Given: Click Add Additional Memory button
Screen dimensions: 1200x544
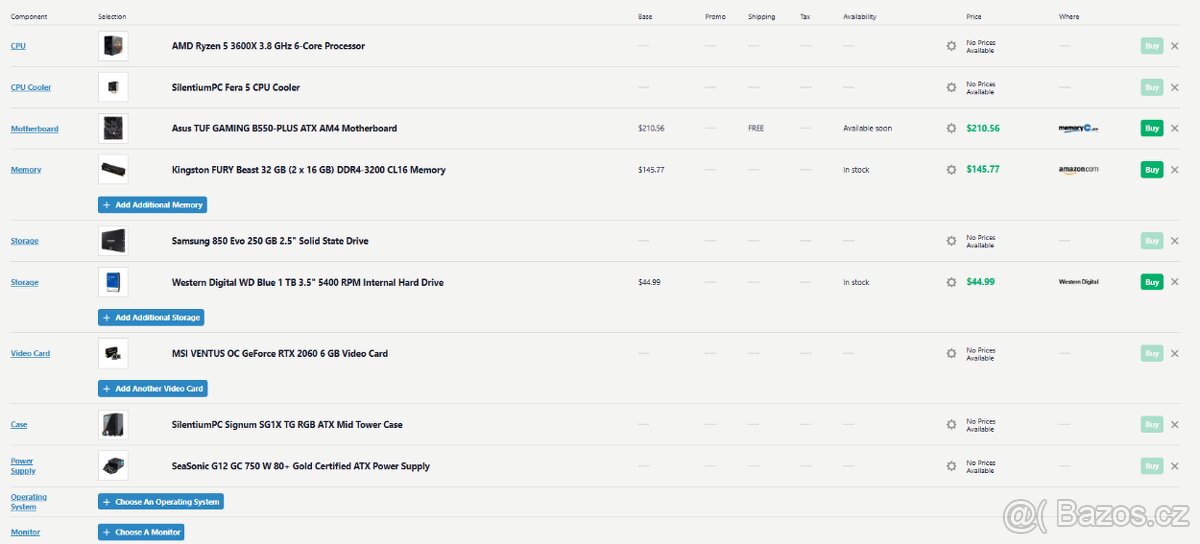Looking at the screenshot, I should click(152, 205).
